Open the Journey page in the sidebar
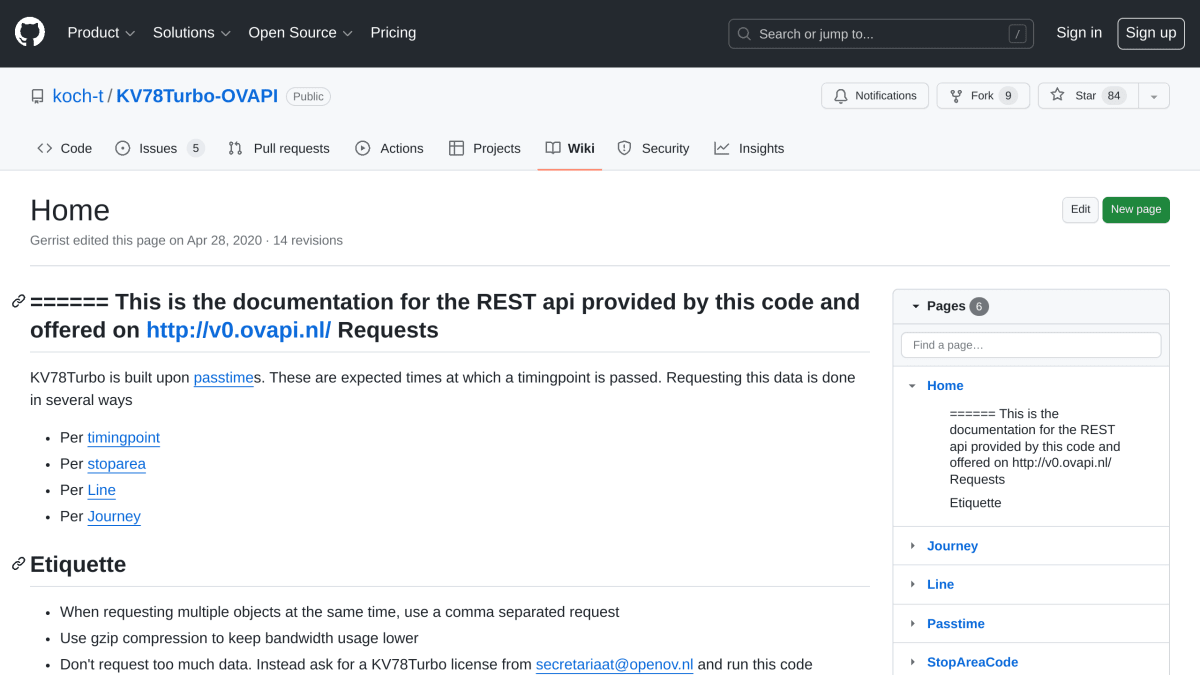Viewport: 1200px width, 675px height. pyautogui.click(x=952, y=546)
